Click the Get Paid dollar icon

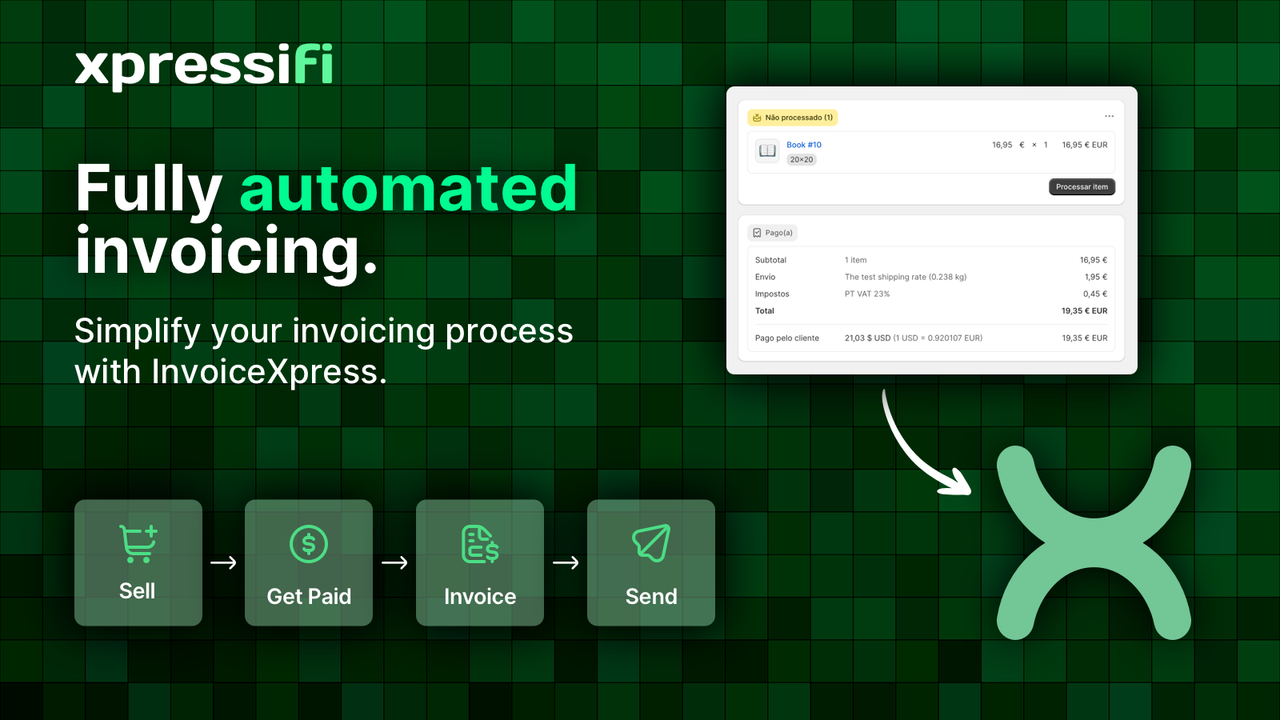pos(309,543)
